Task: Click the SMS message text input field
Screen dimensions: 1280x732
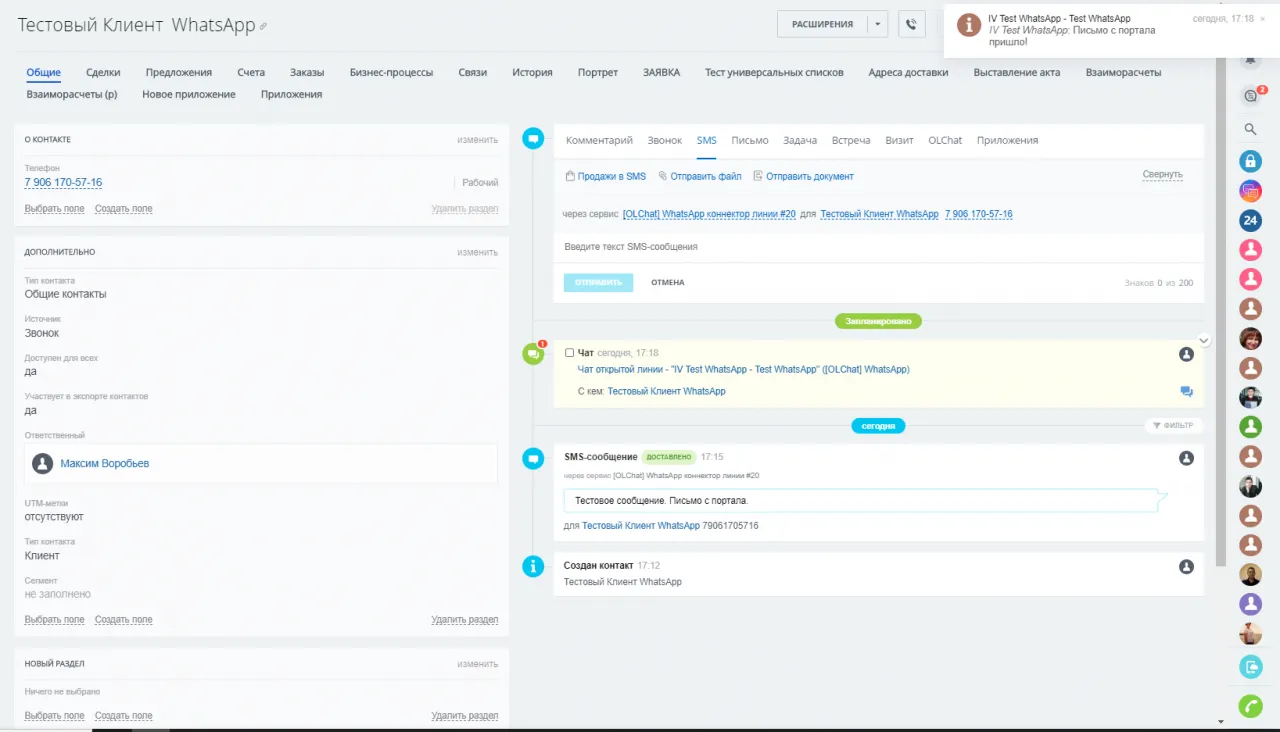Action: coord(878,246)
